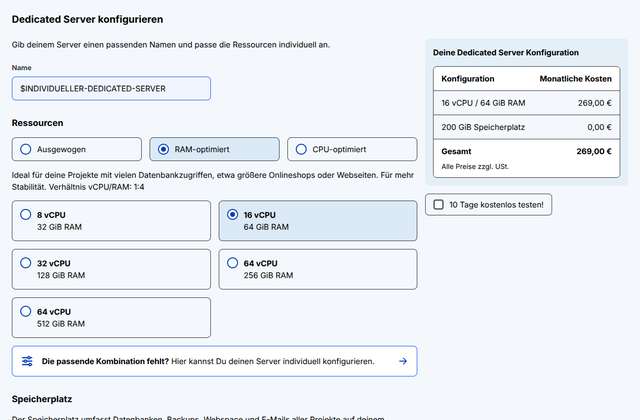Select the RAM-optimiert resource profile

tap(214, 149)
